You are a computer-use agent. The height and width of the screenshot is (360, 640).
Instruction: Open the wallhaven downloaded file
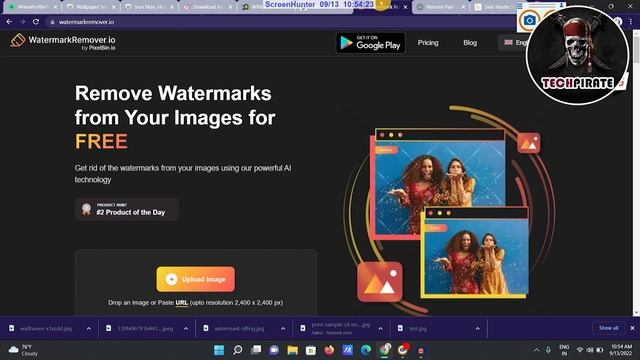[x=46, y=329]
